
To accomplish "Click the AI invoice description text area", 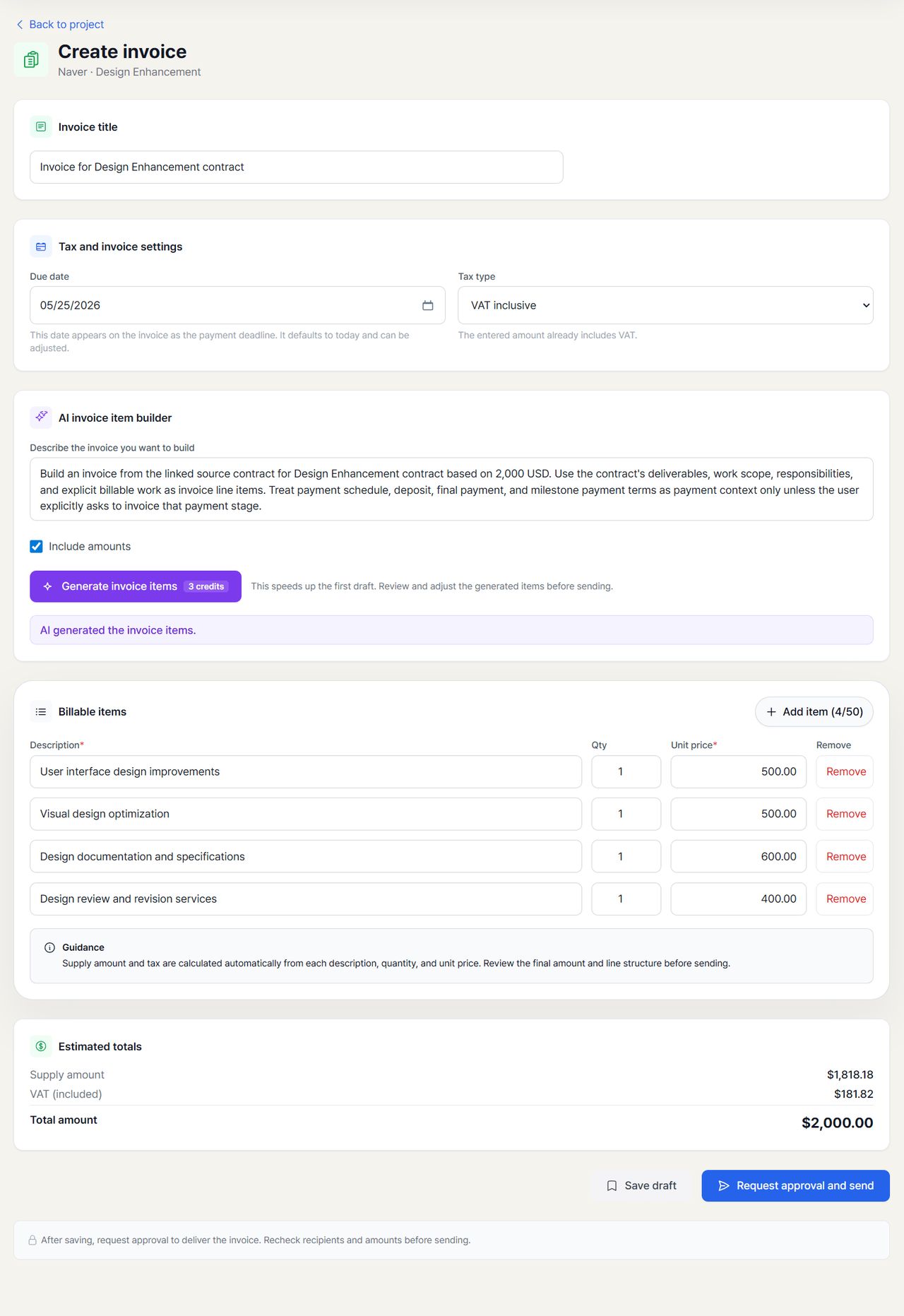I will coord(451,490).
